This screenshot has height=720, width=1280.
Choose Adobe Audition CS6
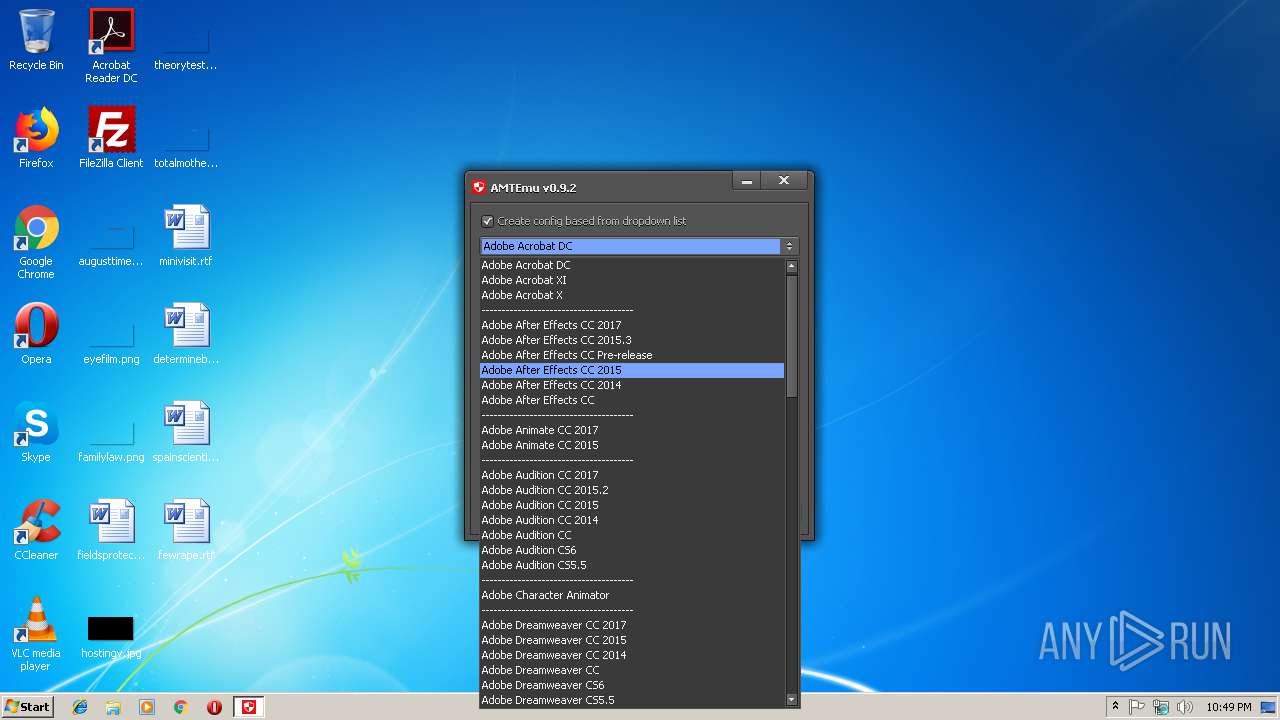coord(632,550)
